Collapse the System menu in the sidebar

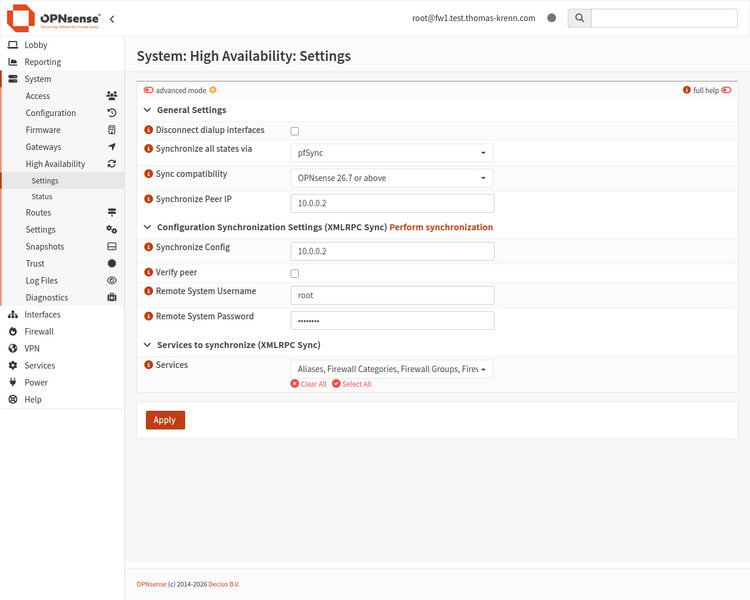click(x=62, y=79)
